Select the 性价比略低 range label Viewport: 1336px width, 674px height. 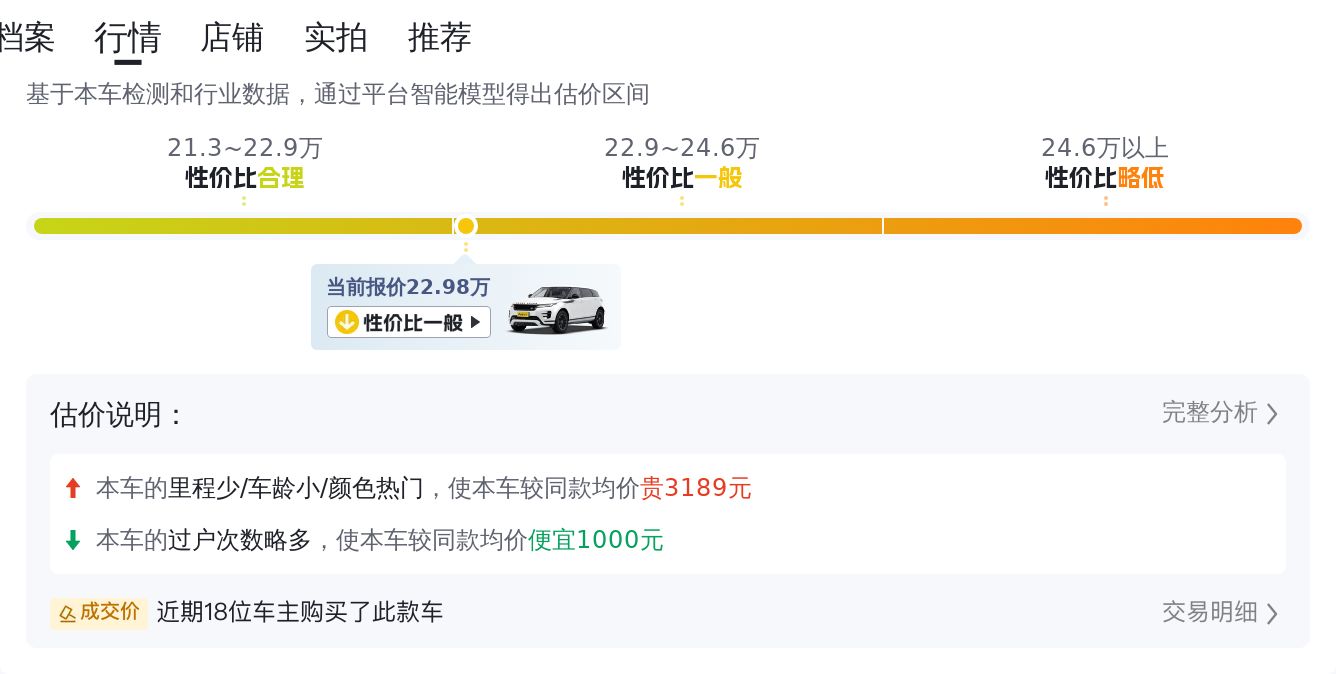tap(1105, 178)
